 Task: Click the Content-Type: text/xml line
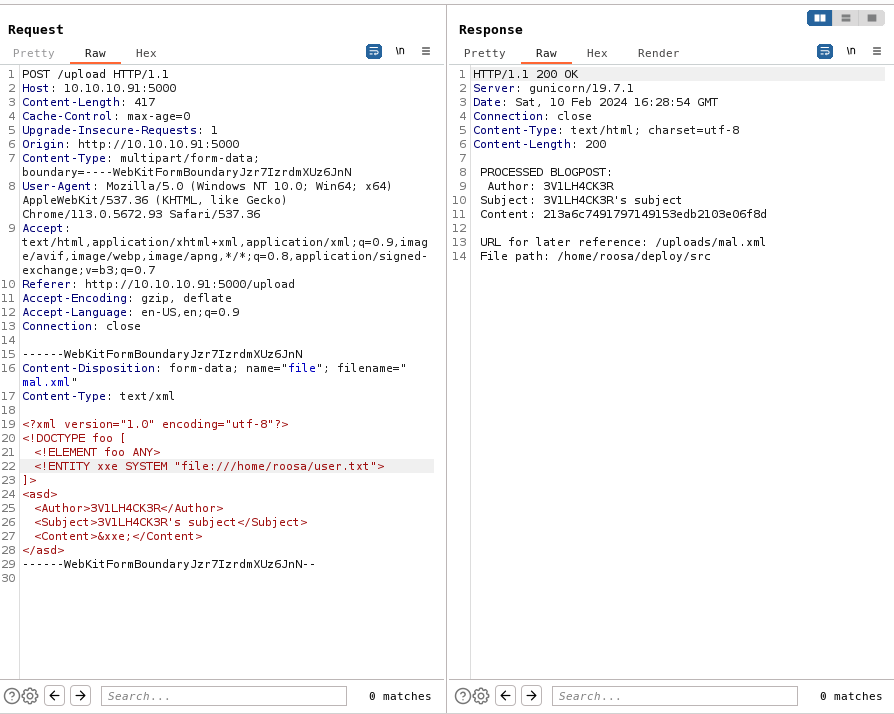99,396
